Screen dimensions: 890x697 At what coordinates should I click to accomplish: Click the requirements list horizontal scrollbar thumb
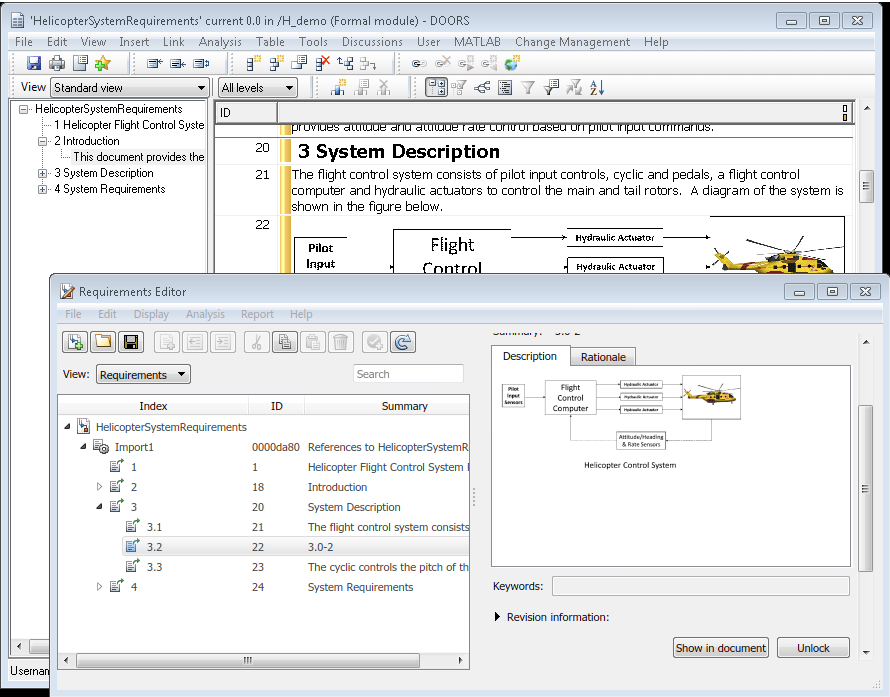tap(248, 660)
